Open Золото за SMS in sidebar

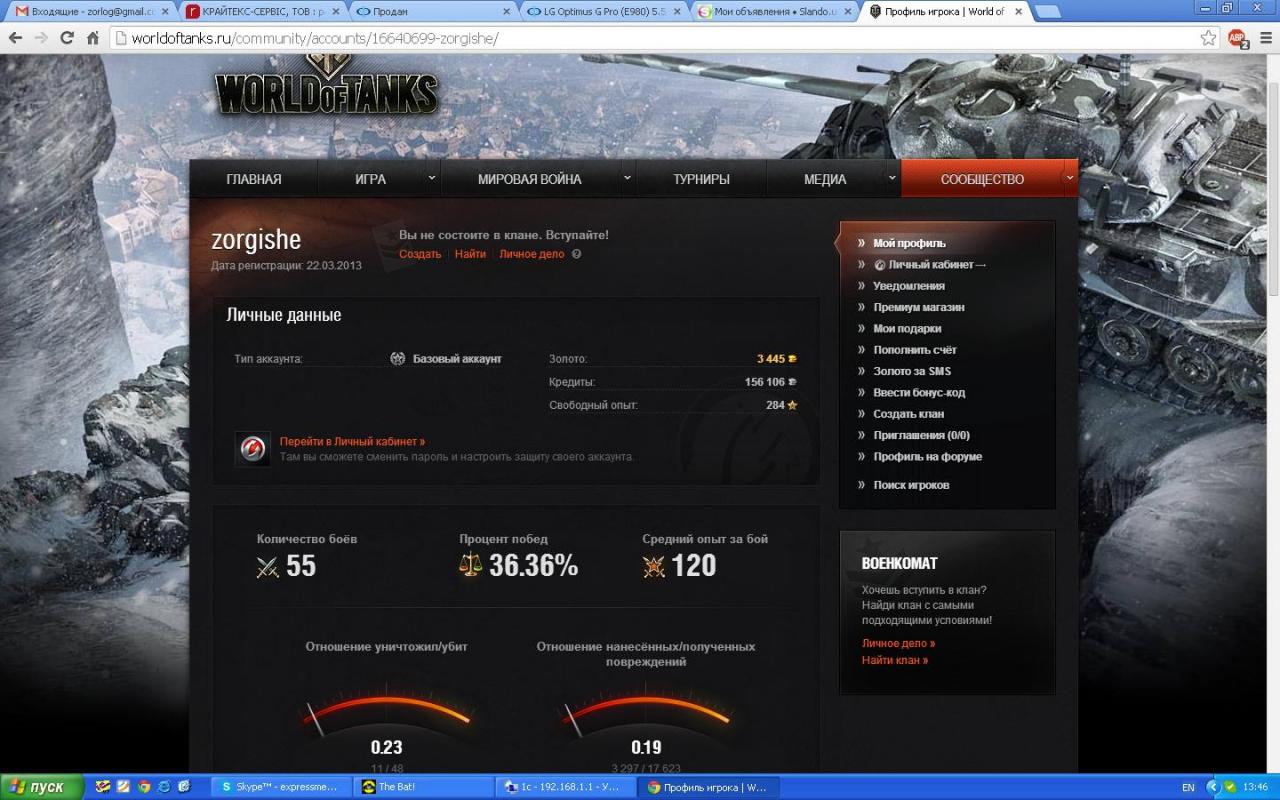[x=912, y=371]
